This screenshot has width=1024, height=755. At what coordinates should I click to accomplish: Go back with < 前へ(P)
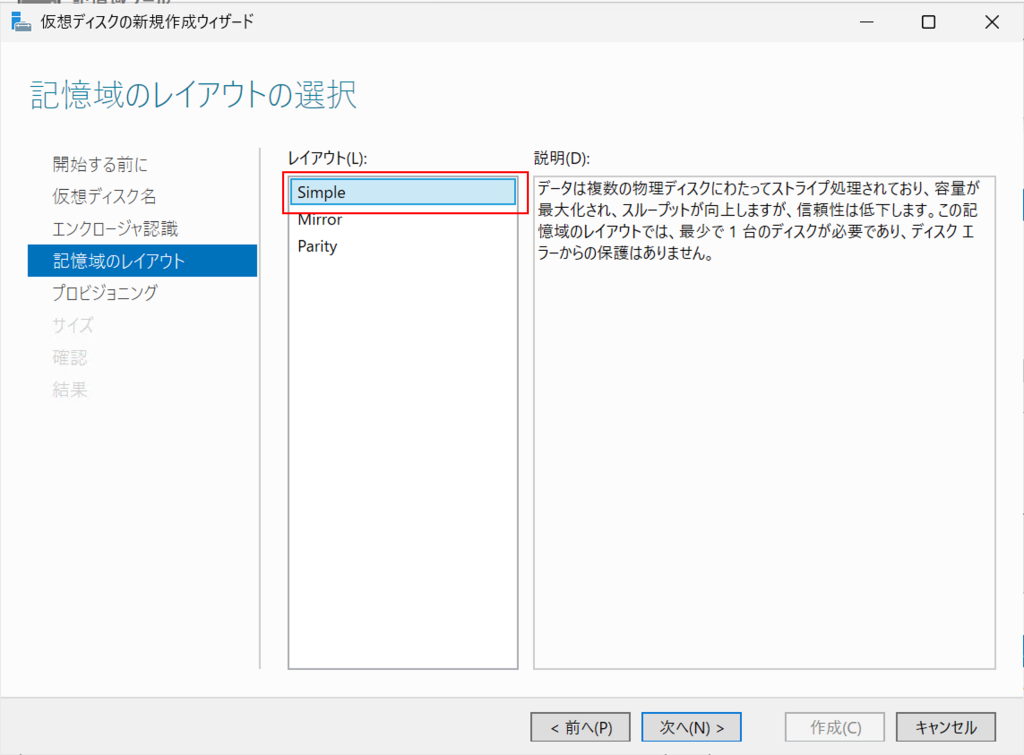pyautogui.click(x=581, y=727)
